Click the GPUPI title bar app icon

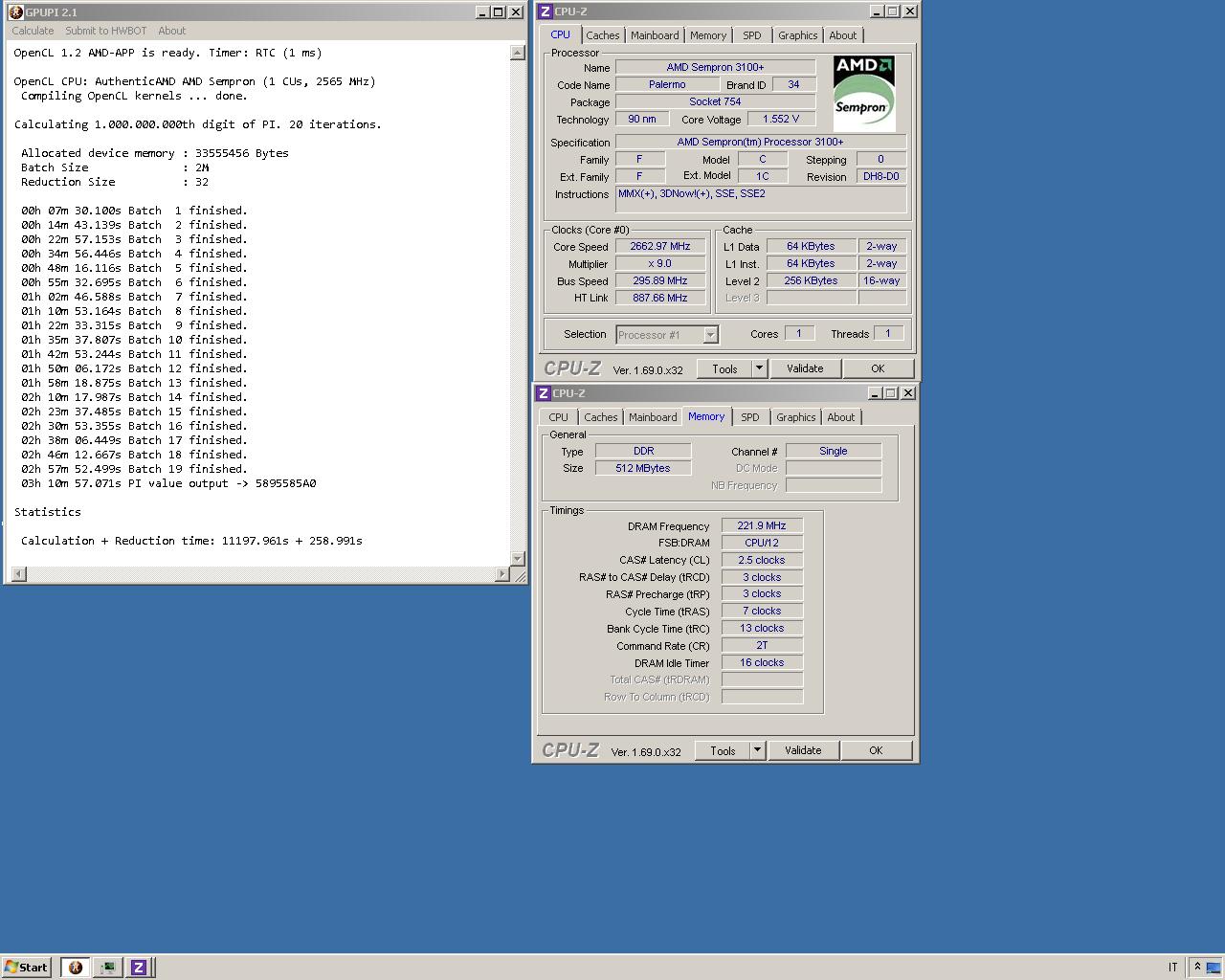pos(15,11)
